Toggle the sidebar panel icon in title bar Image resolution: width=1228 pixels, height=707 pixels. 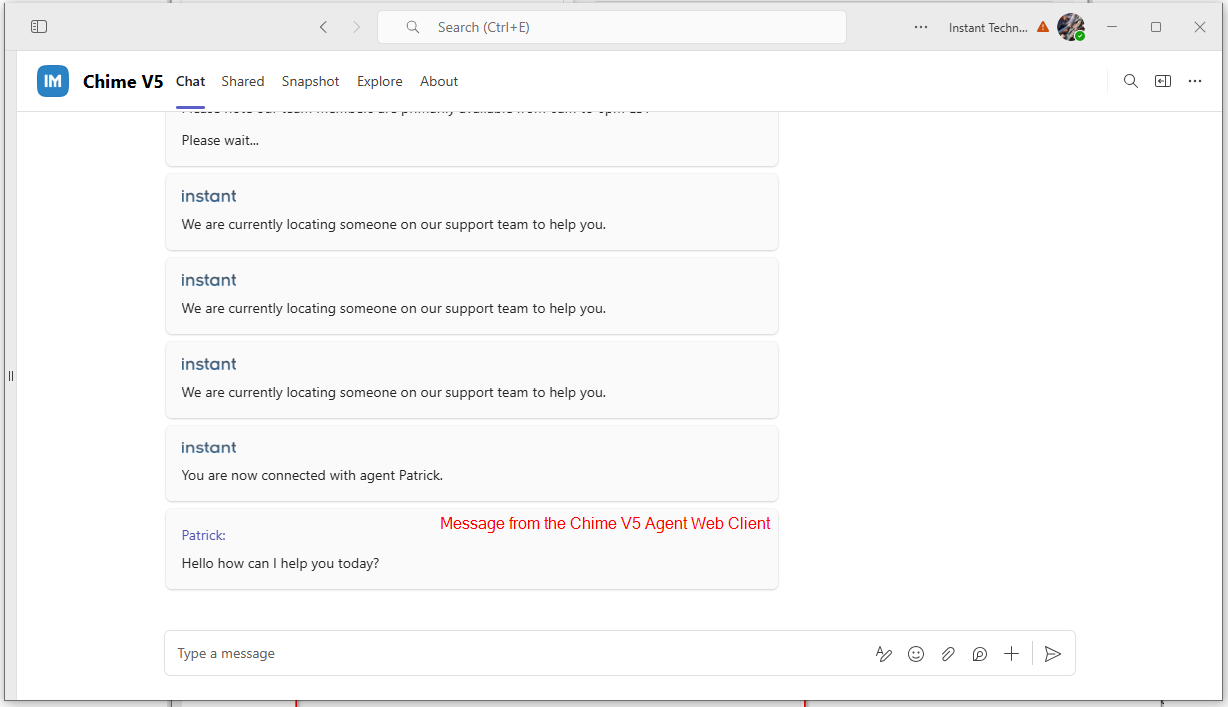(x=39, y=27)
